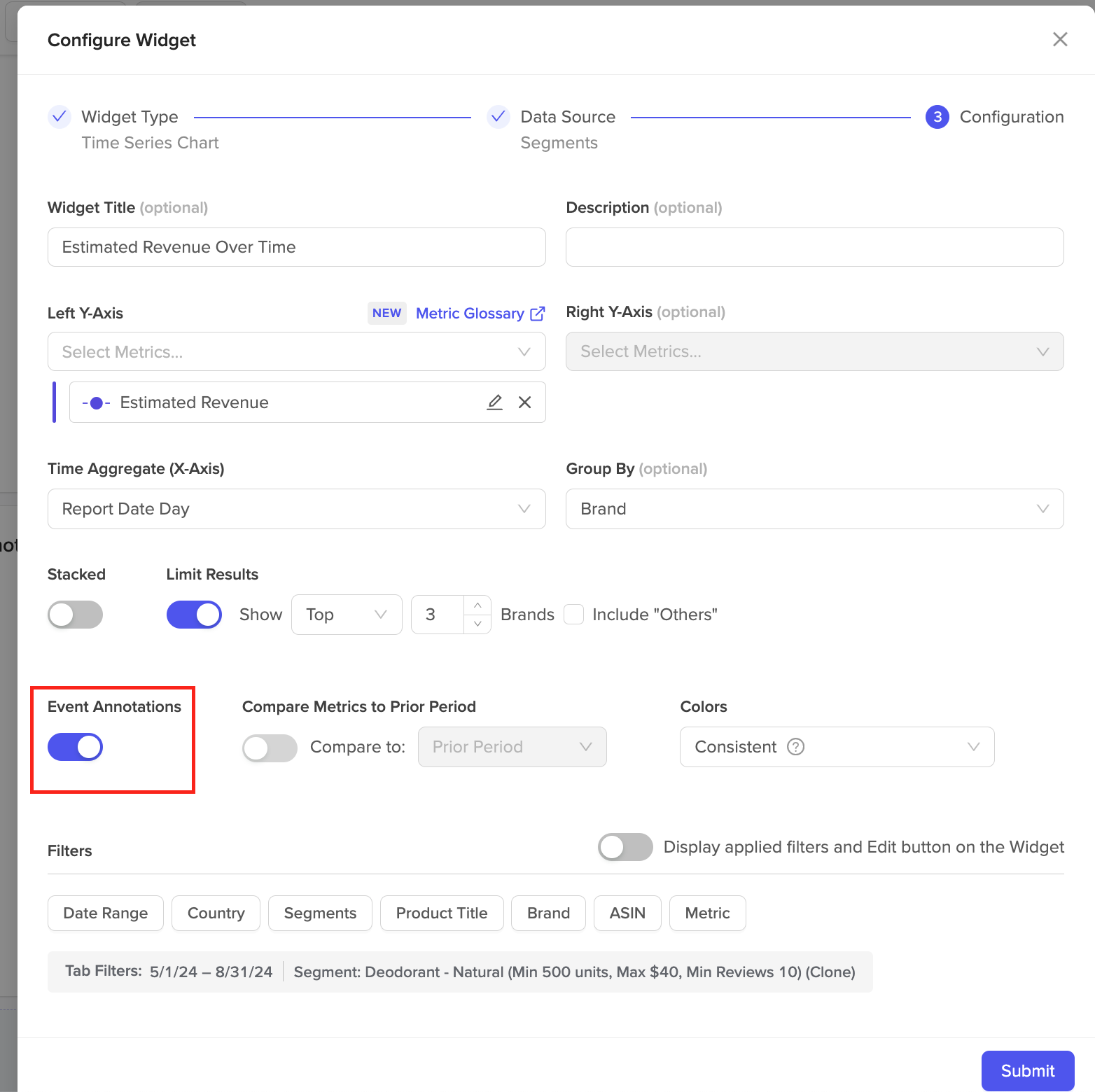Toggle display applied filters on Widget

pyautogui.click(x=625, y=847)
